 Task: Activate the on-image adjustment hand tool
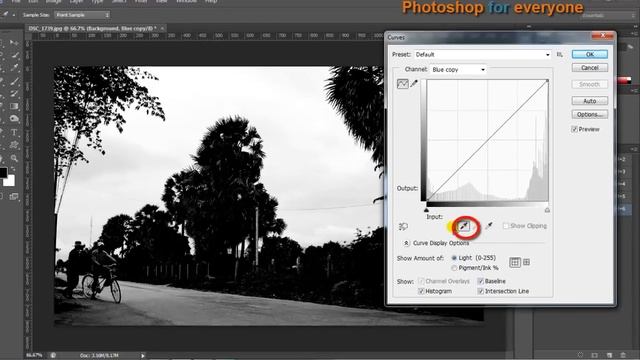403,226
